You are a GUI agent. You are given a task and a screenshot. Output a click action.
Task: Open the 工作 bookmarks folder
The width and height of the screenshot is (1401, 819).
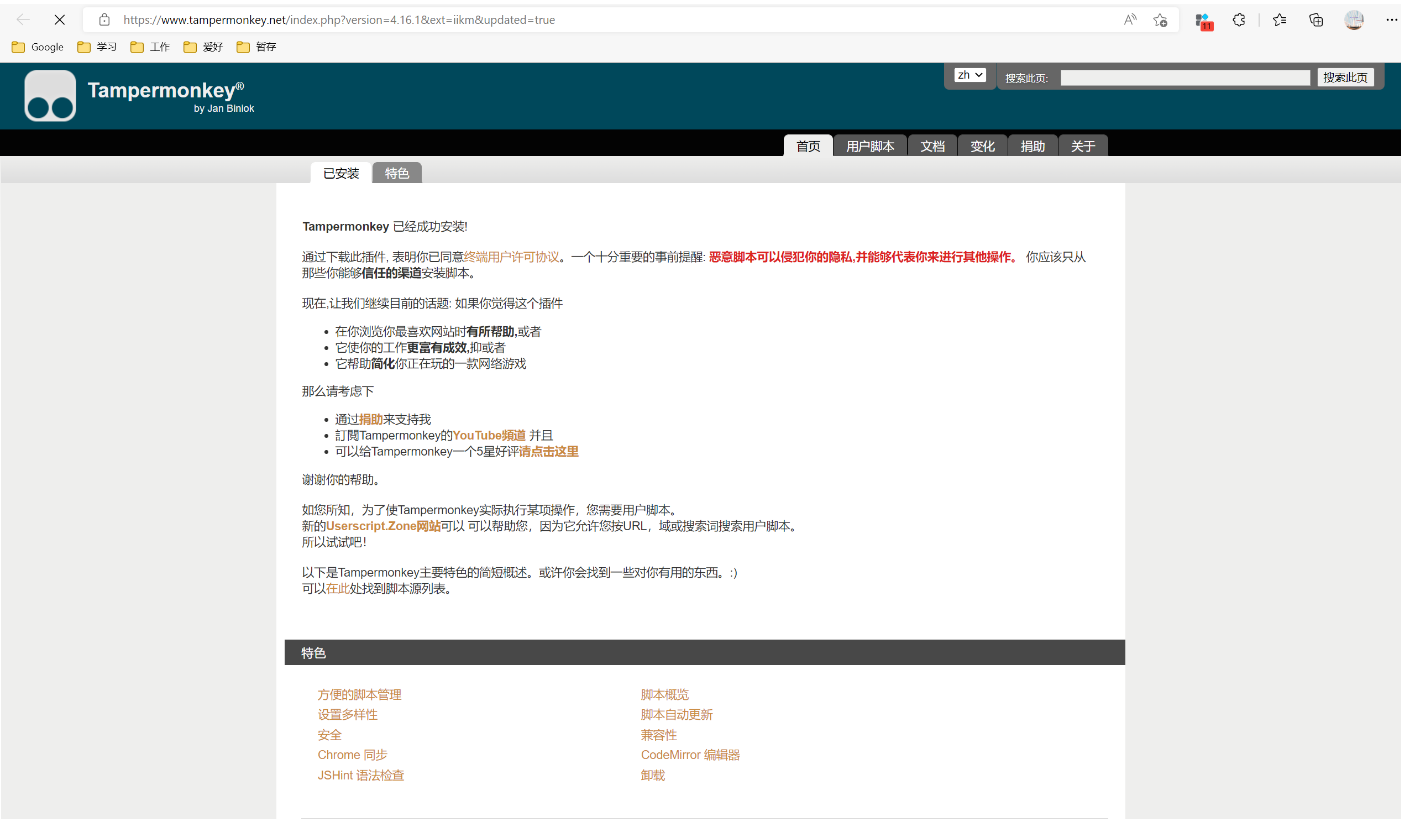150,47
